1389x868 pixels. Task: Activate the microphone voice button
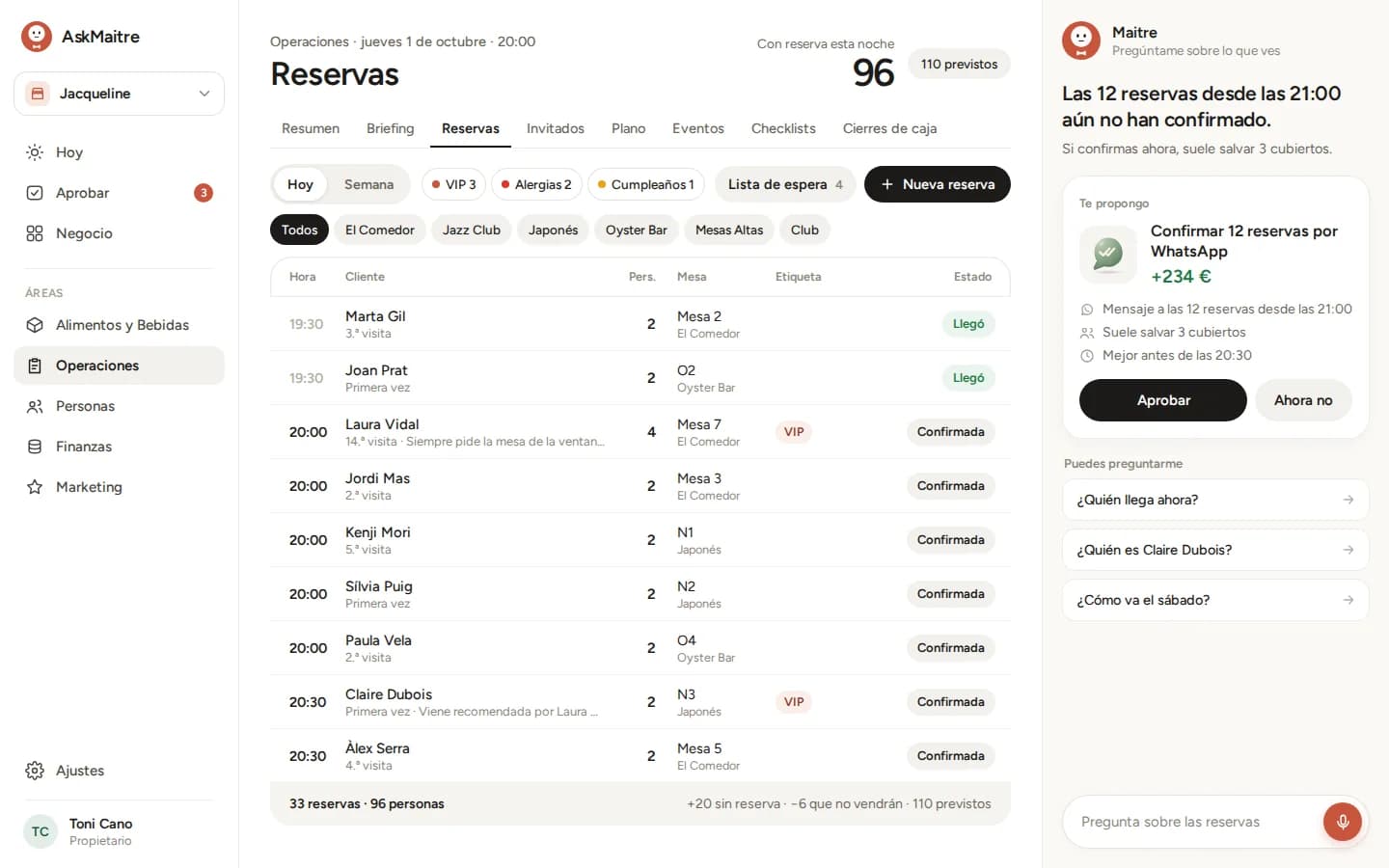coord(1343,822)
